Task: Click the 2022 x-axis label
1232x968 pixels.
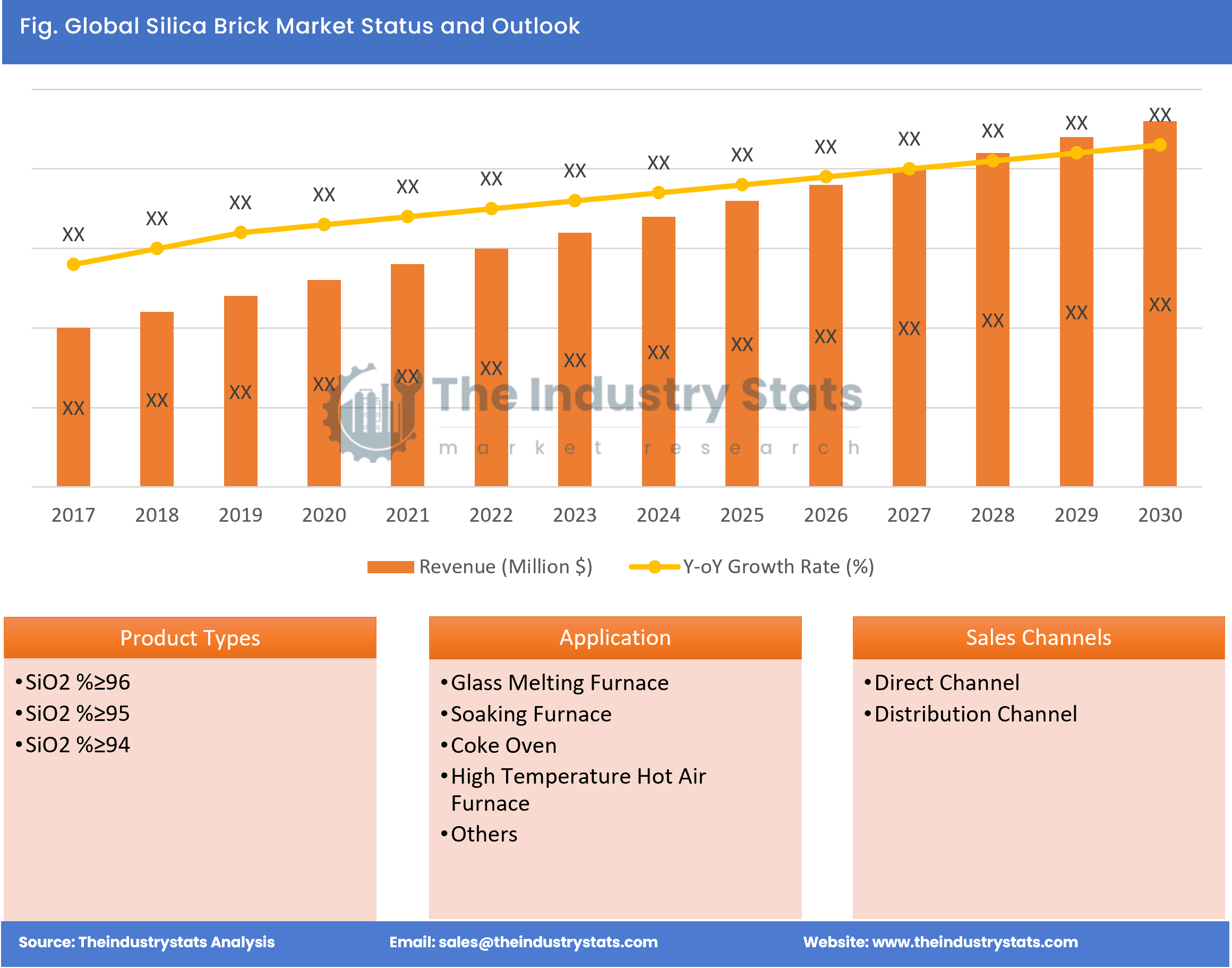Action: [x=491, y=515]
